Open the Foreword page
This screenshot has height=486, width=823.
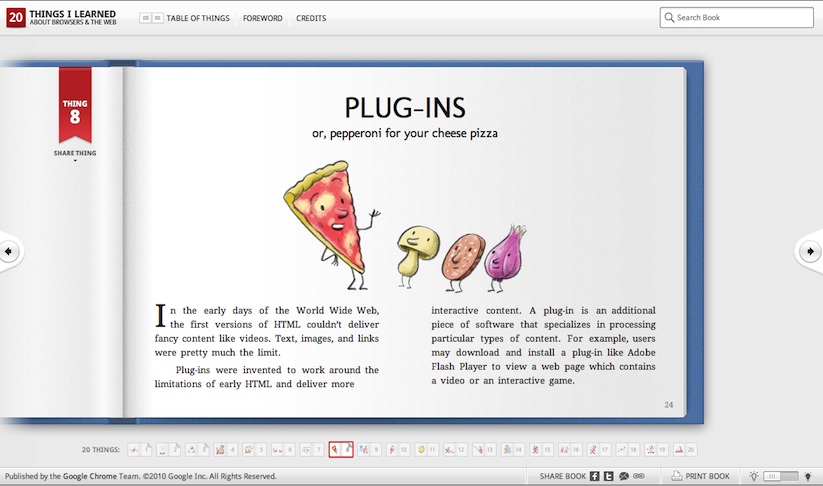pos(262,18)
